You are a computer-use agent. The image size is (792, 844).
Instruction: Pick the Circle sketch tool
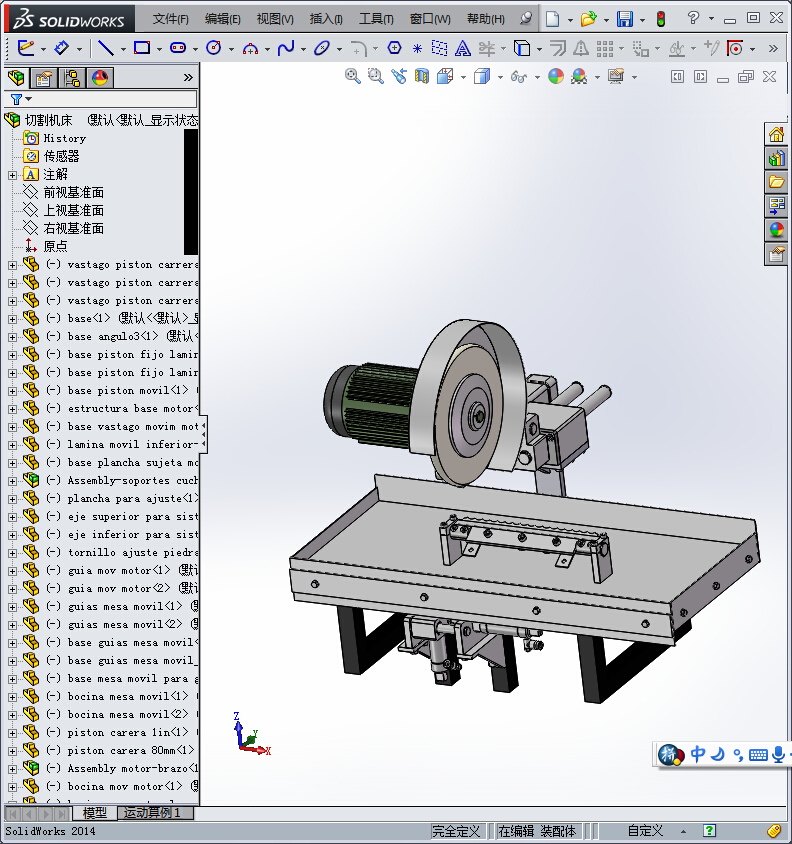coord(214,48)
